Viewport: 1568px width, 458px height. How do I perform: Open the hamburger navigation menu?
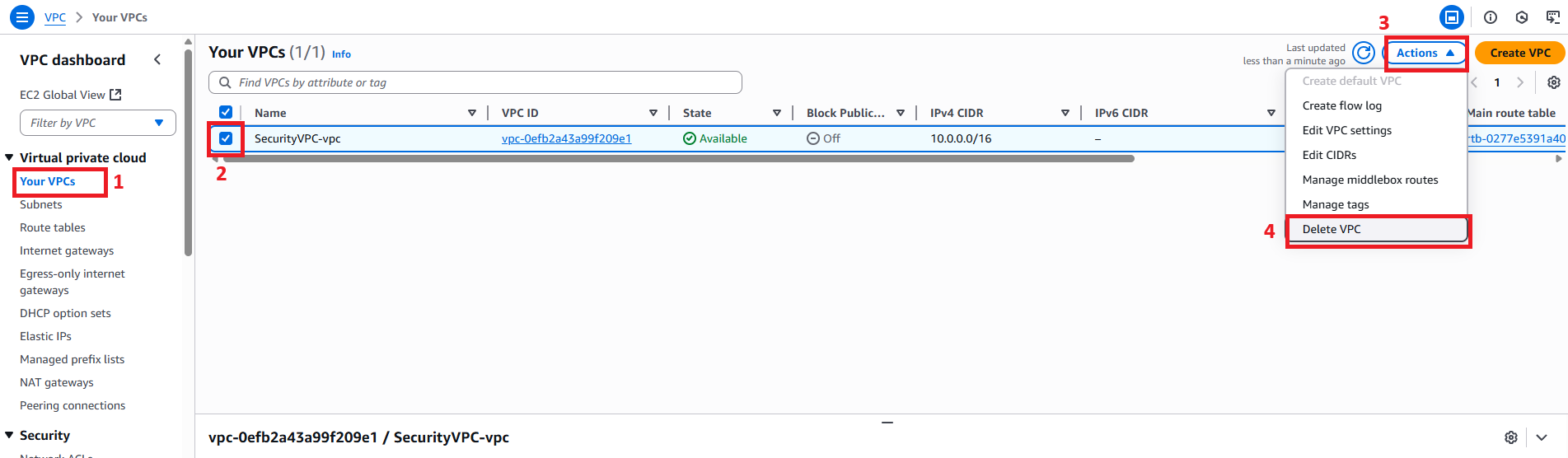click(x=21, y=16)
